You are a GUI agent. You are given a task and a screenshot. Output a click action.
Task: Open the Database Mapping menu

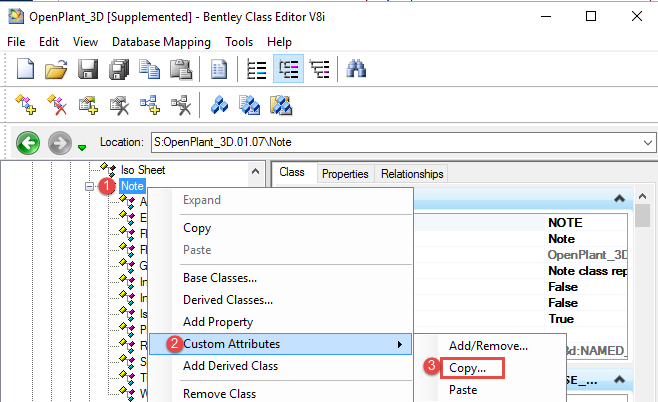click(161, 42)
